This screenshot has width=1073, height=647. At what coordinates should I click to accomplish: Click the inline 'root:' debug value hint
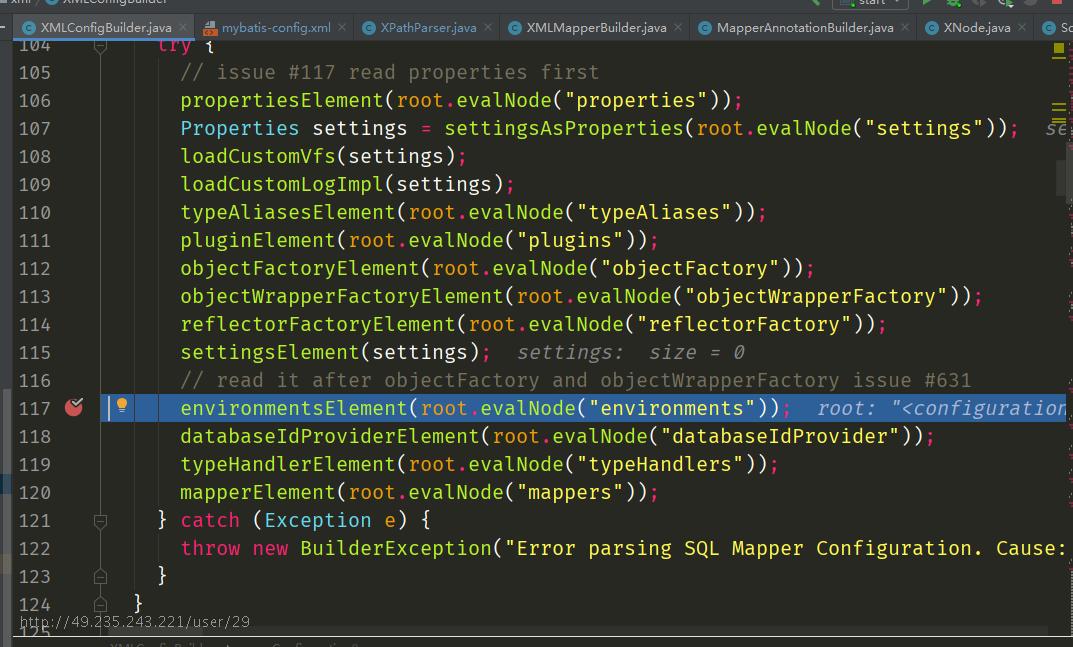pos(942,409)
